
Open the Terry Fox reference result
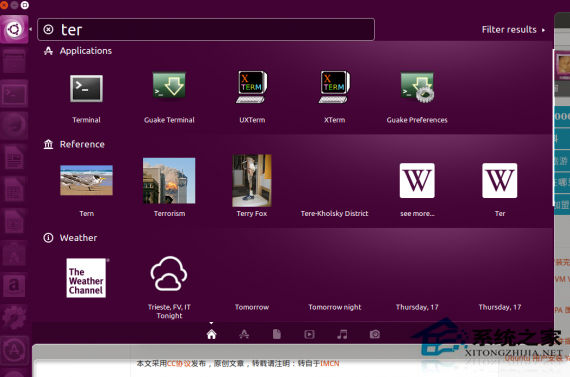click(252, 180)
